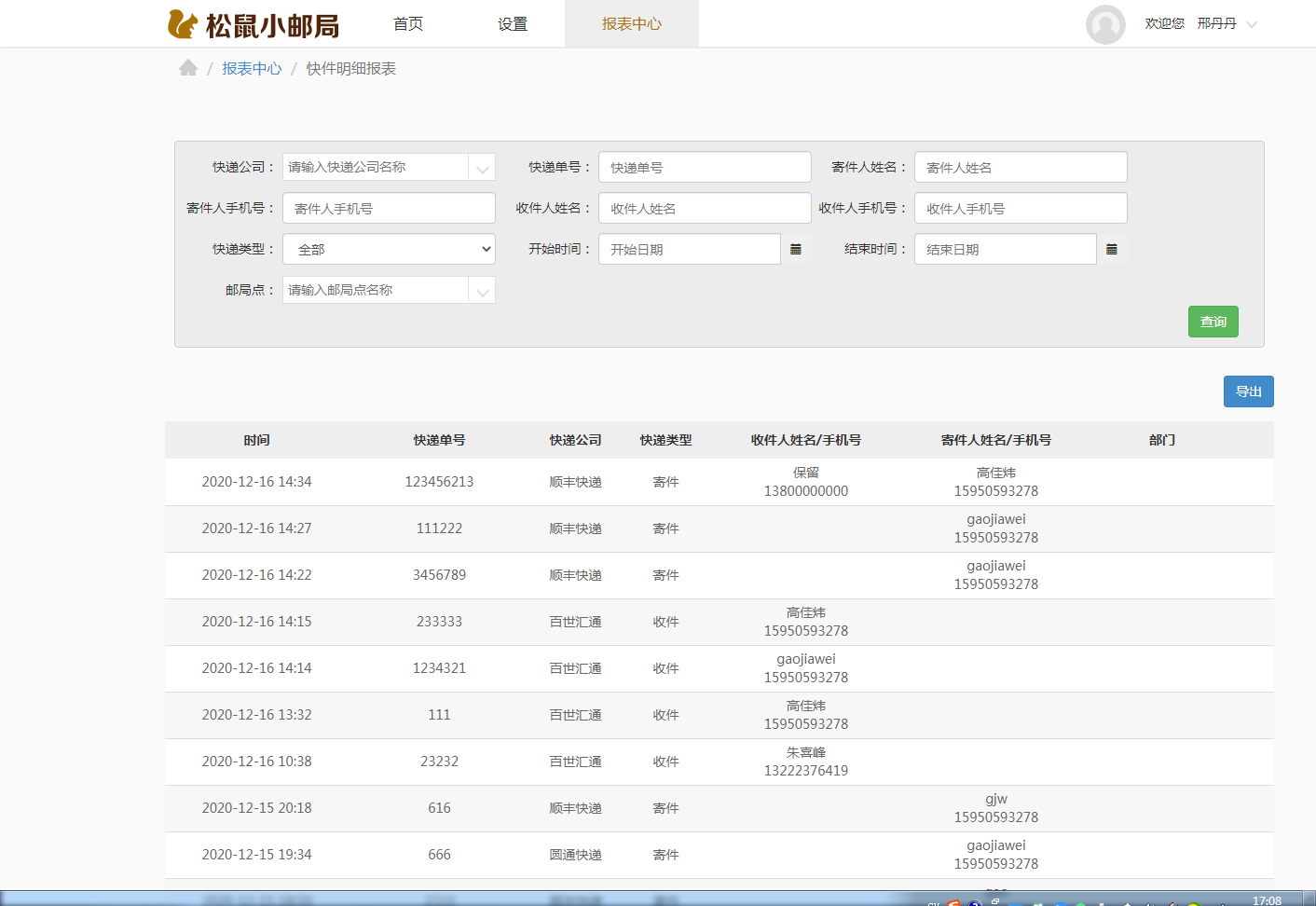
Task: Click 百世汇通 in row 23232
Action: 576,762
